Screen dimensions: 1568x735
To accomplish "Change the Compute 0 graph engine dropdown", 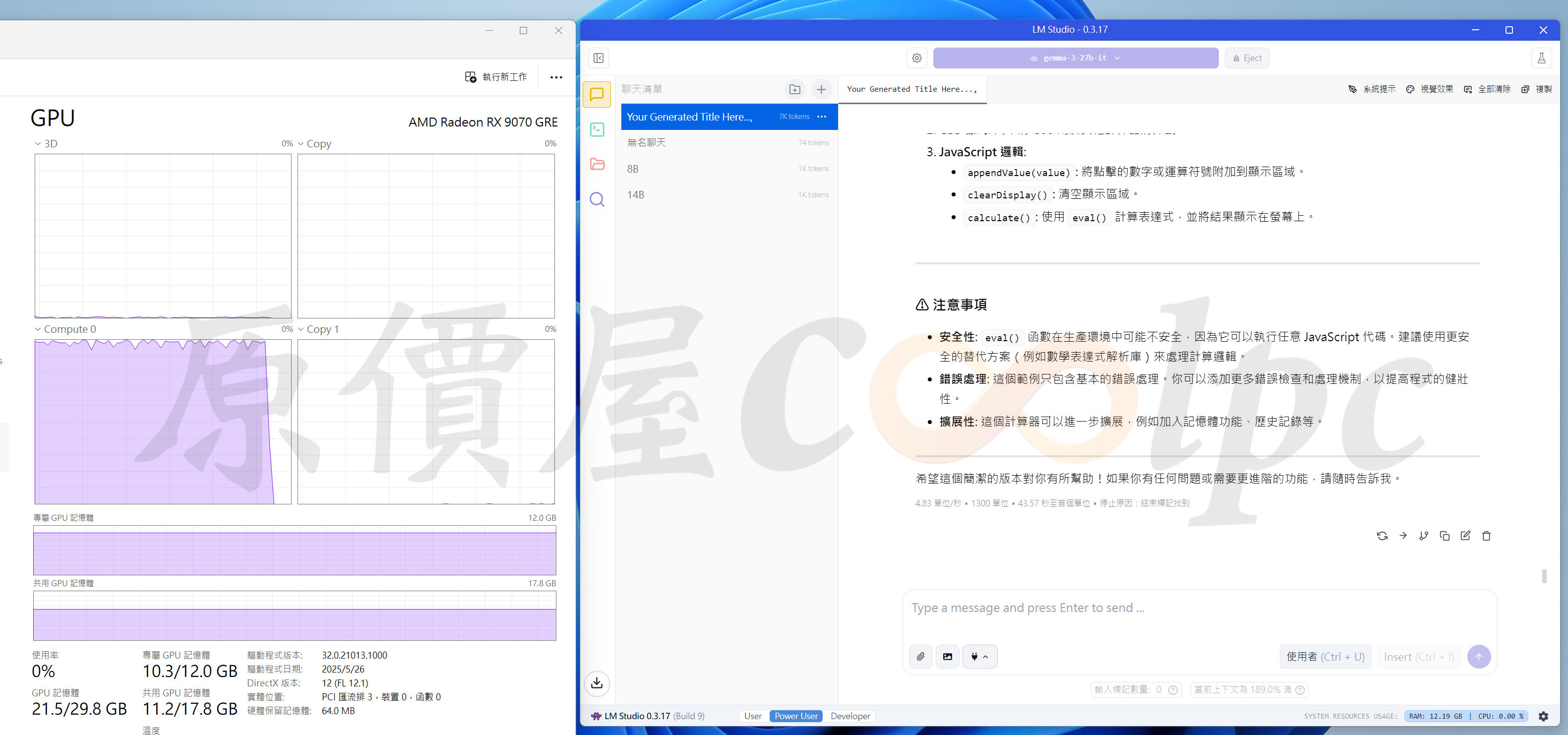I will [65, 329].
